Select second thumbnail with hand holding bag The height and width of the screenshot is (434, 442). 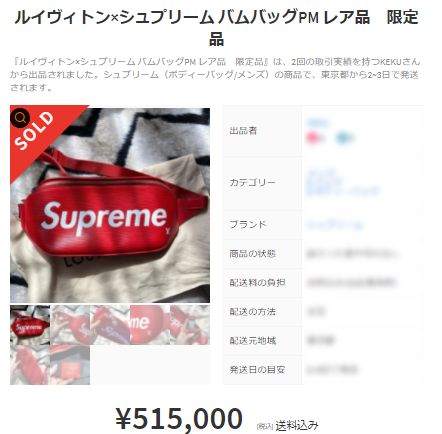[70, 325]
